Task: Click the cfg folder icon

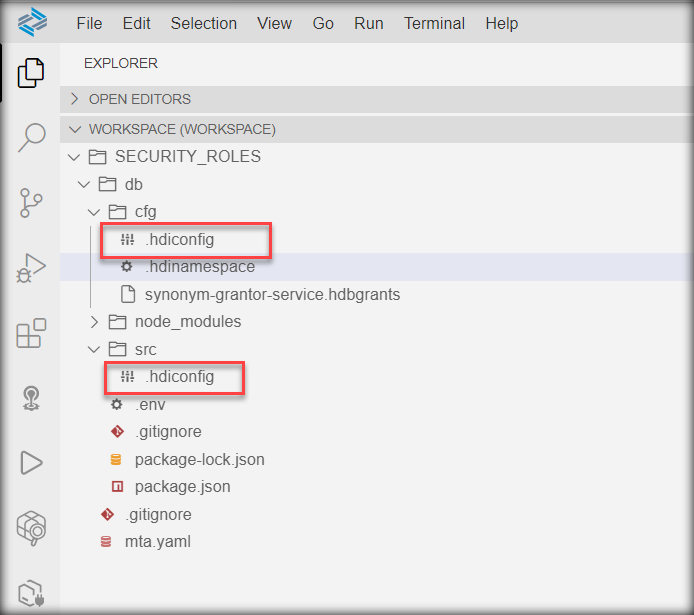Action: click(117, 212)
